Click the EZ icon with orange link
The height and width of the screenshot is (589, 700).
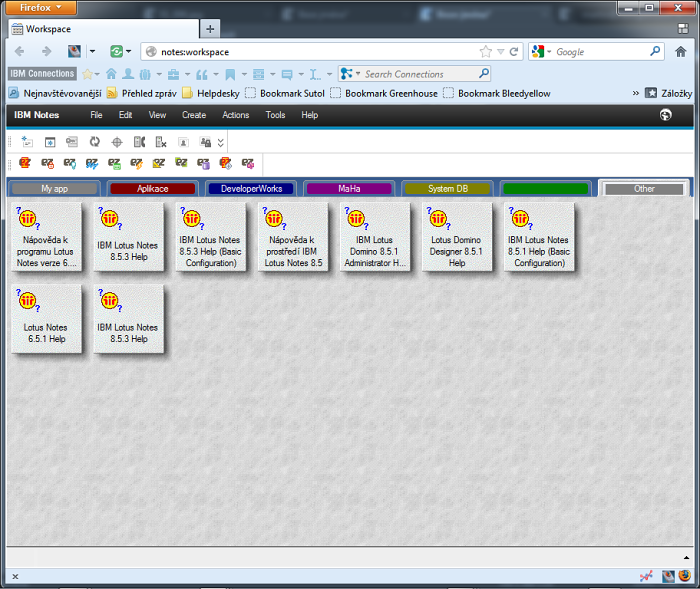tap(137, 163)
